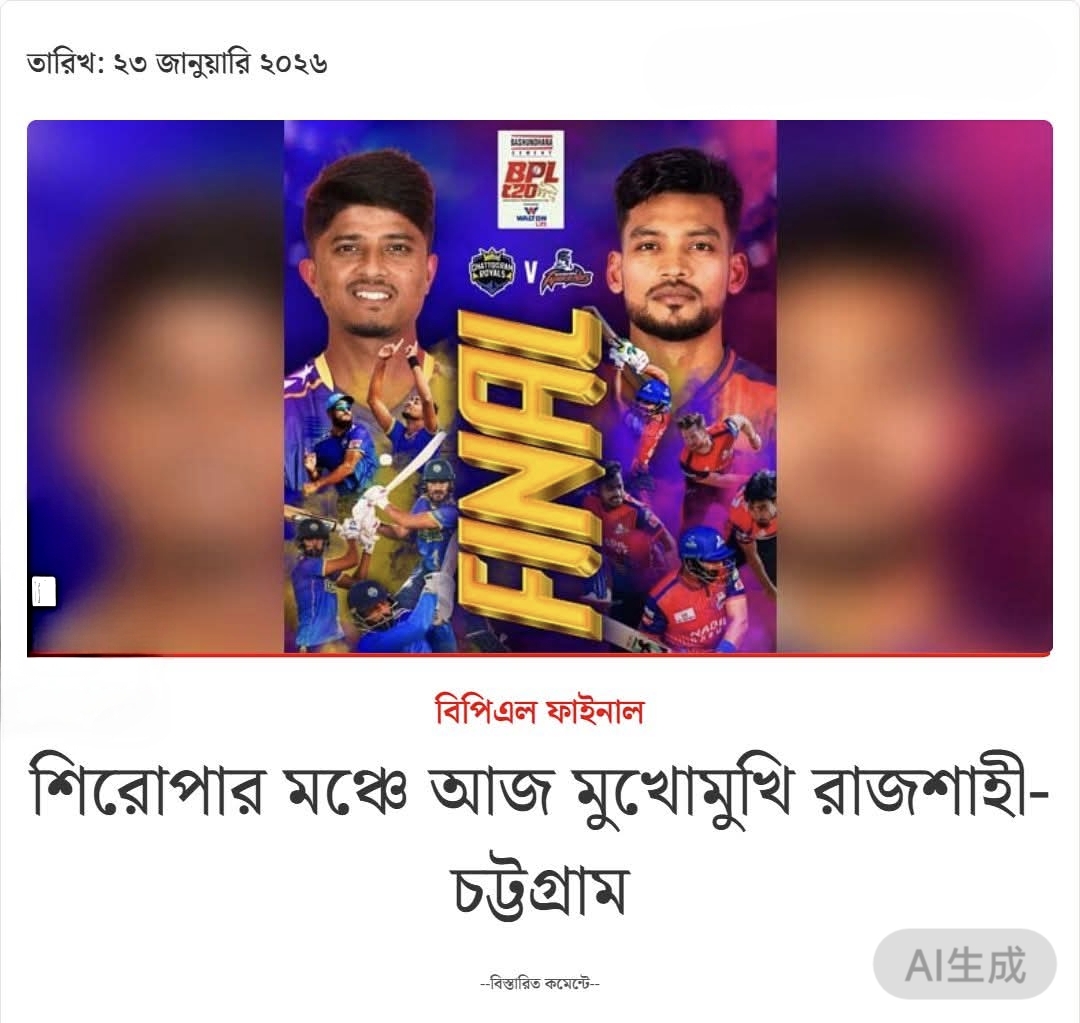
Task: Click the small white tag on blurred left panel
Action: point(44,592)
